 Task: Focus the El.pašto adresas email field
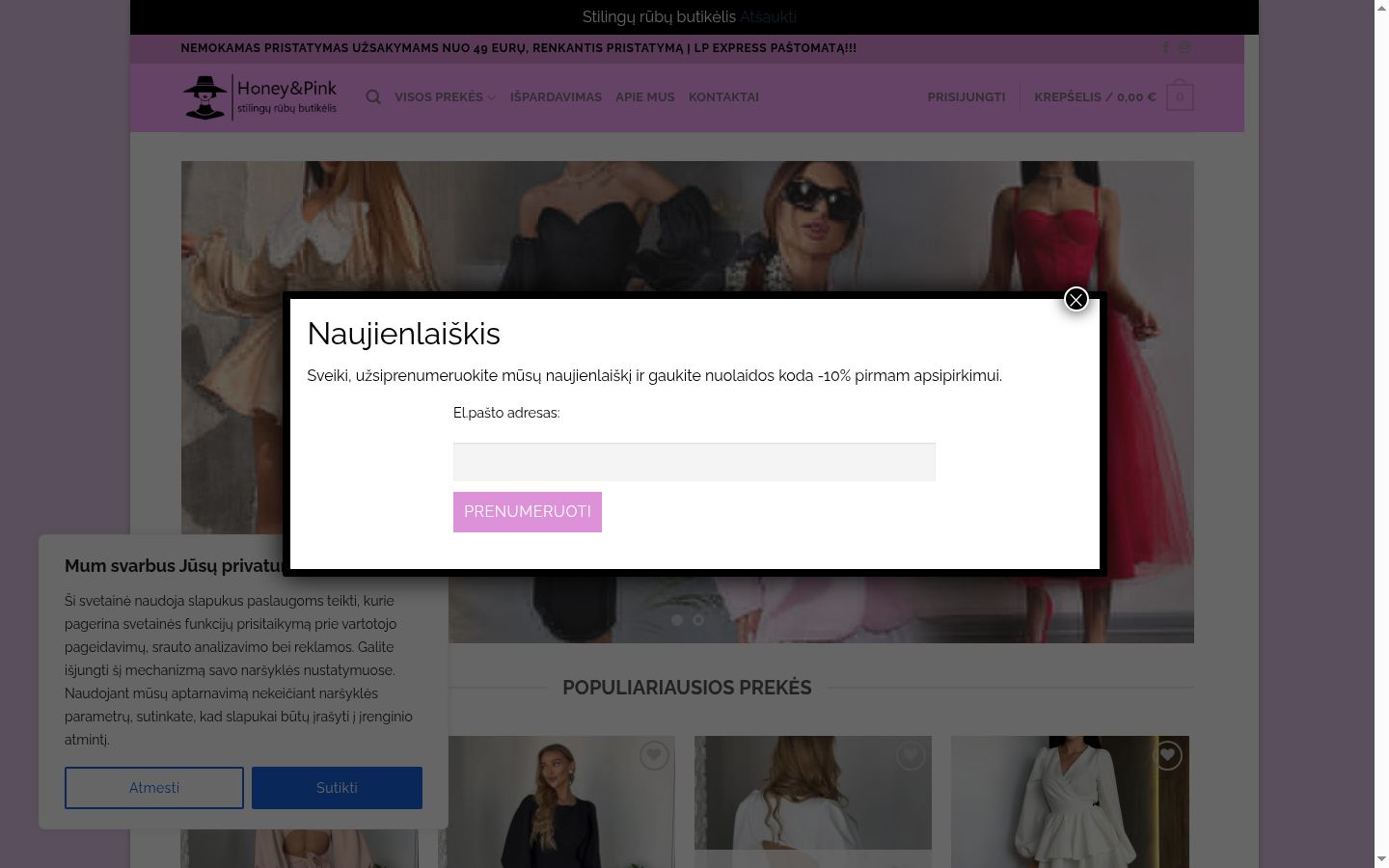tap(694, 462)
